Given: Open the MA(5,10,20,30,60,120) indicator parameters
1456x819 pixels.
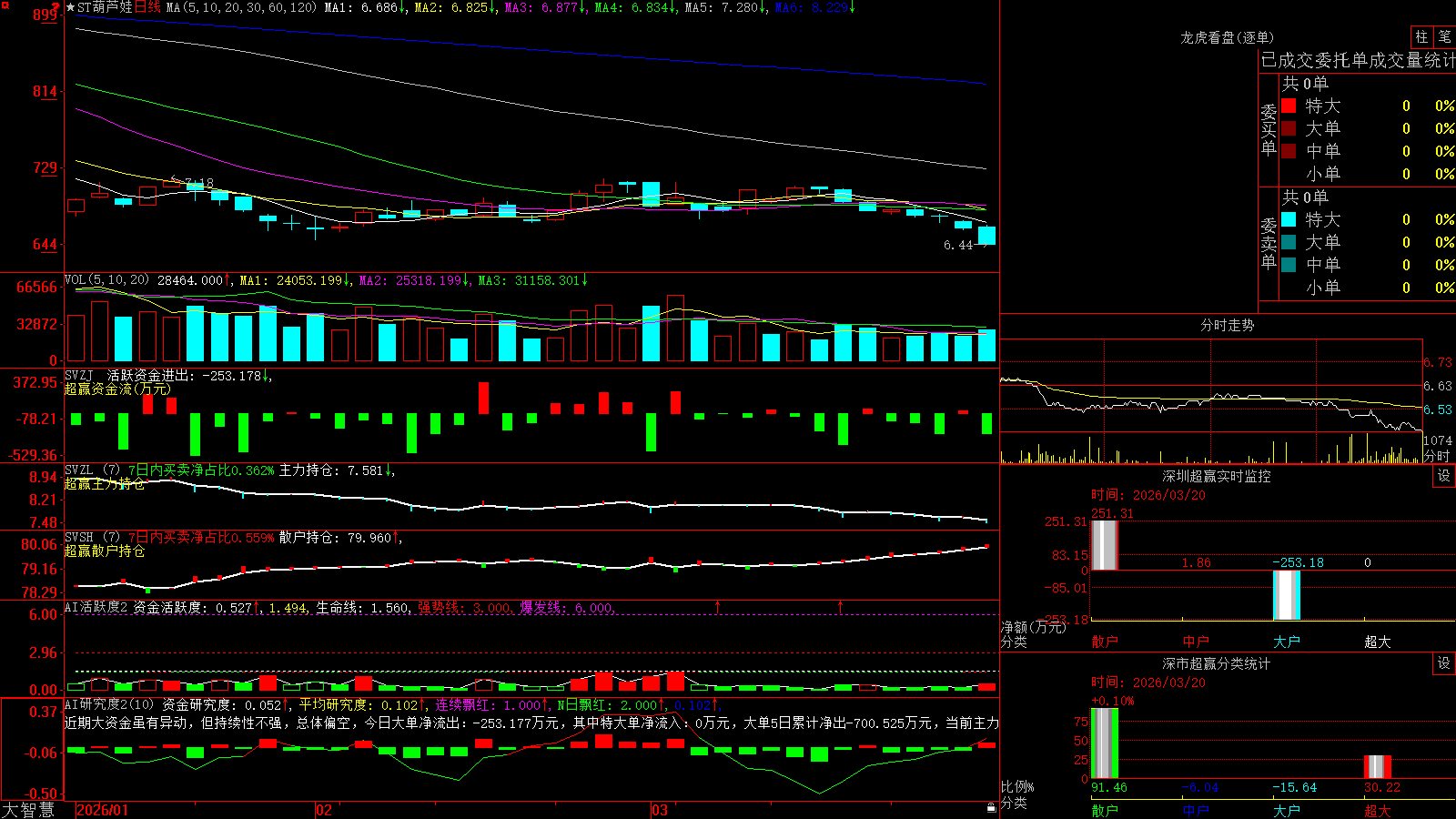Looking at the screenshot, I should click(241, 7).
